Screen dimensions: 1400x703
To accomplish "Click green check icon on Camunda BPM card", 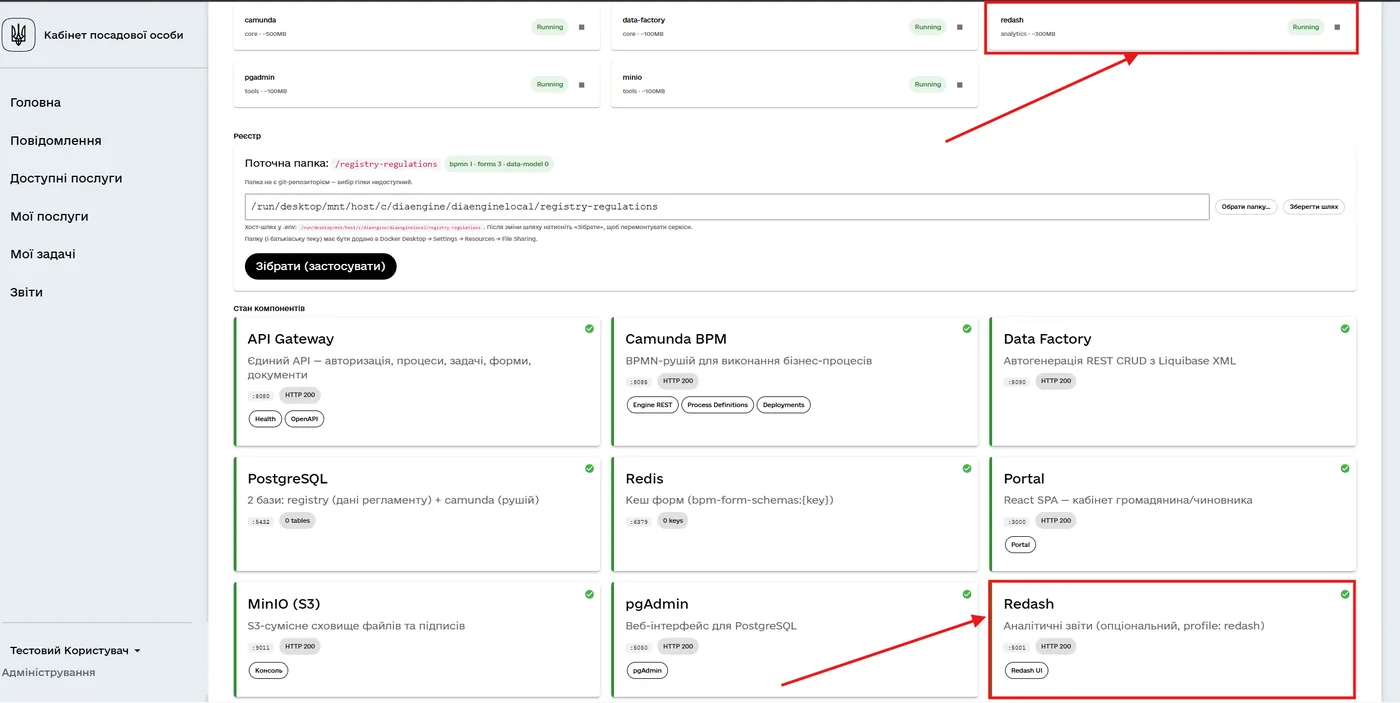I will (x=967, y=328).
